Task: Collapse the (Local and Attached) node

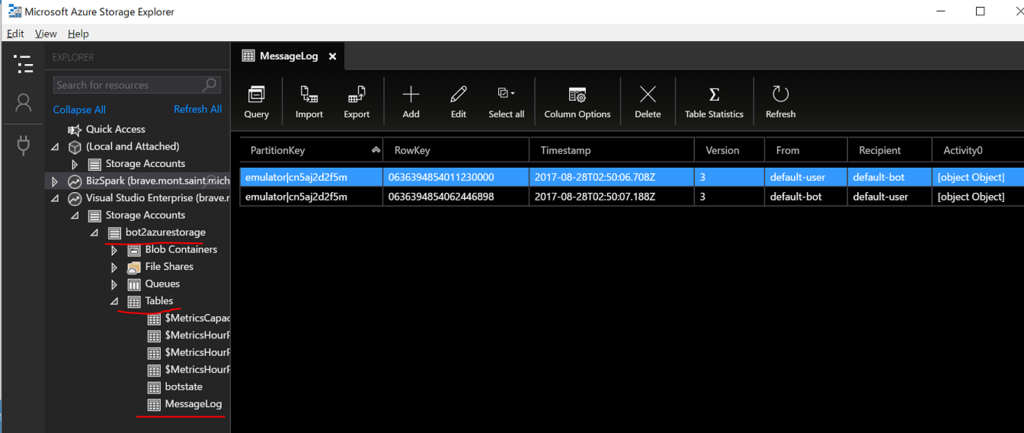Action: pyautogui.click(x=56, y=148)
